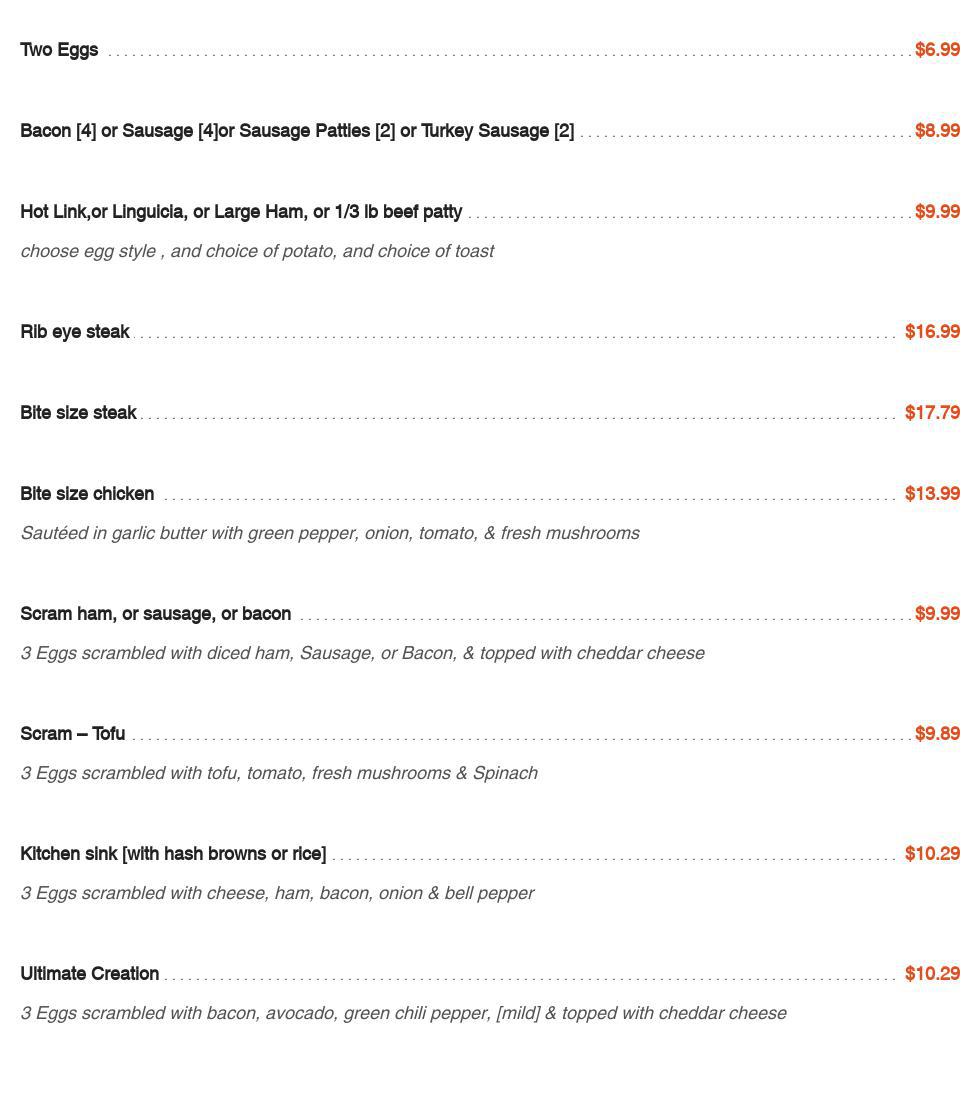965x1119 pixels.
Task: Click the $9.89 Tofu scramble price
Action: point(937,733)
